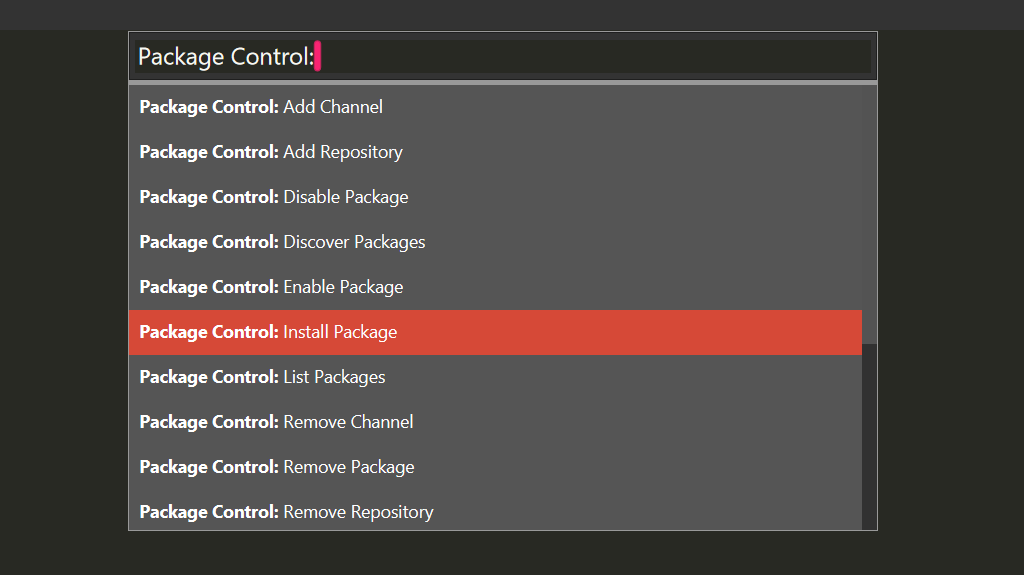Choose Package Control: Add Repository

495,152
